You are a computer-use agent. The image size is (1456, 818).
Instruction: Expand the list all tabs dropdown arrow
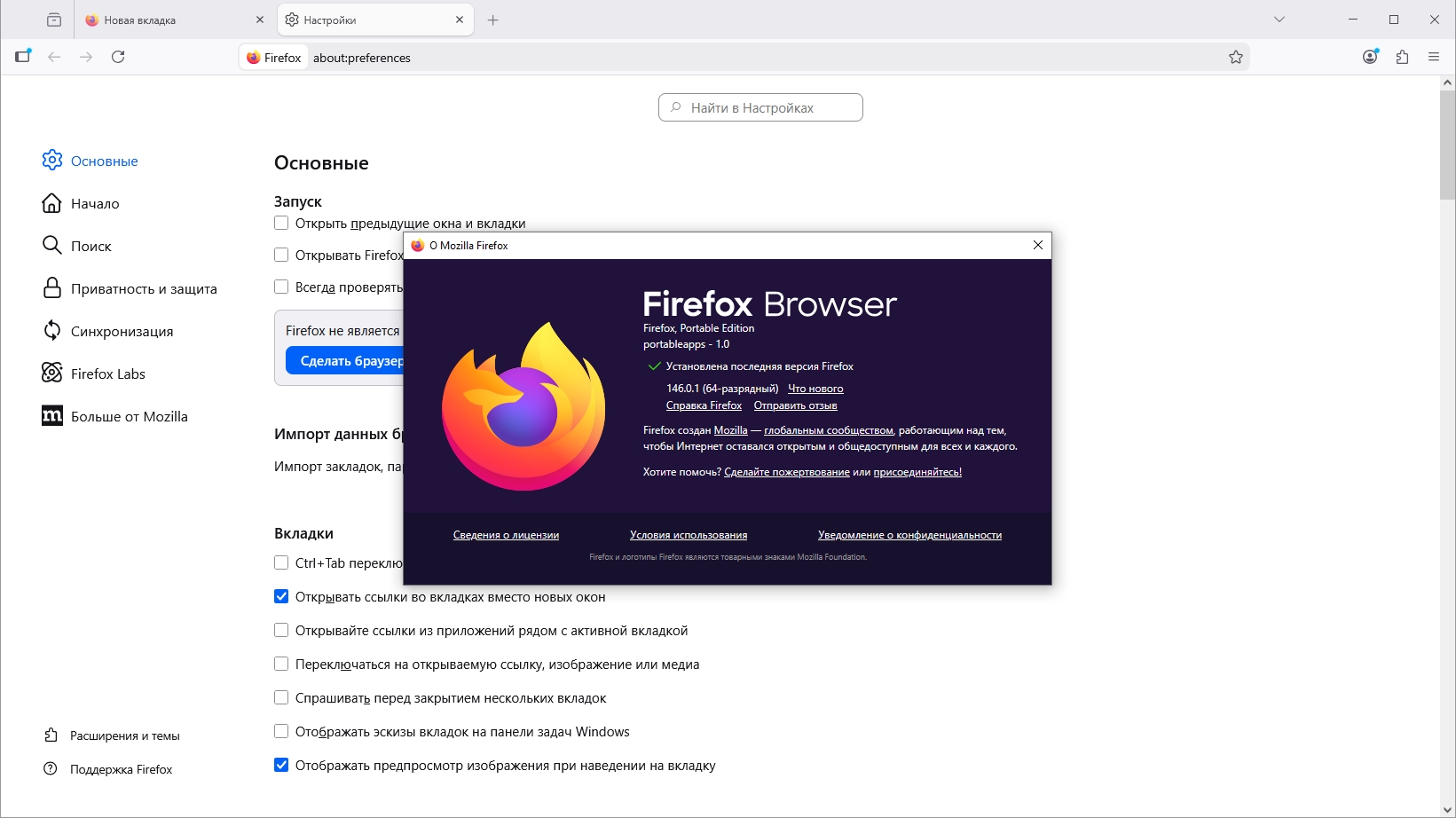pos(1279,20)
